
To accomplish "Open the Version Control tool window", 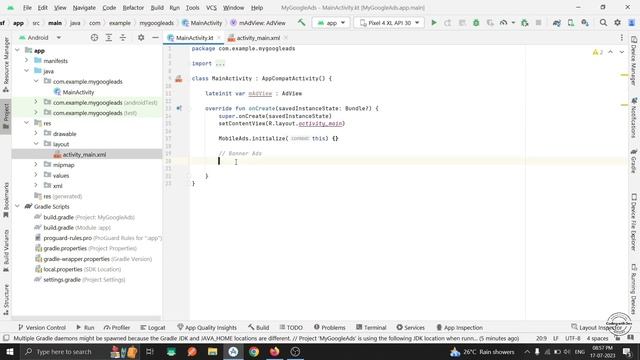I will click(42, 327).
